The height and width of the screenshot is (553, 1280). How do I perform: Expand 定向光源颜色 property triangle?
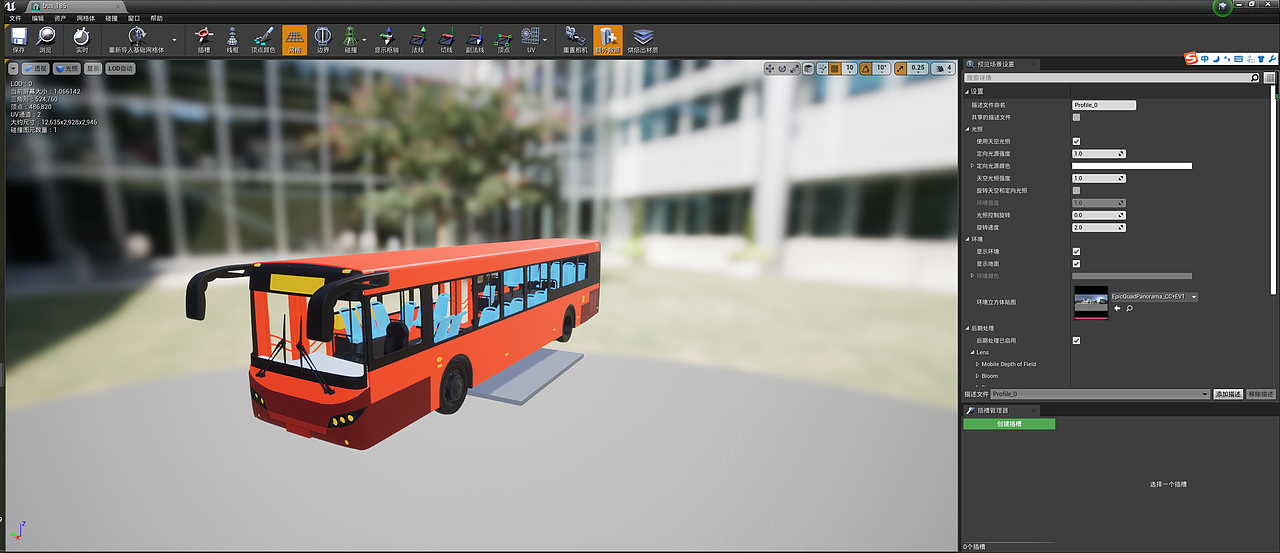pyautogui.click(x=972, y=166)
